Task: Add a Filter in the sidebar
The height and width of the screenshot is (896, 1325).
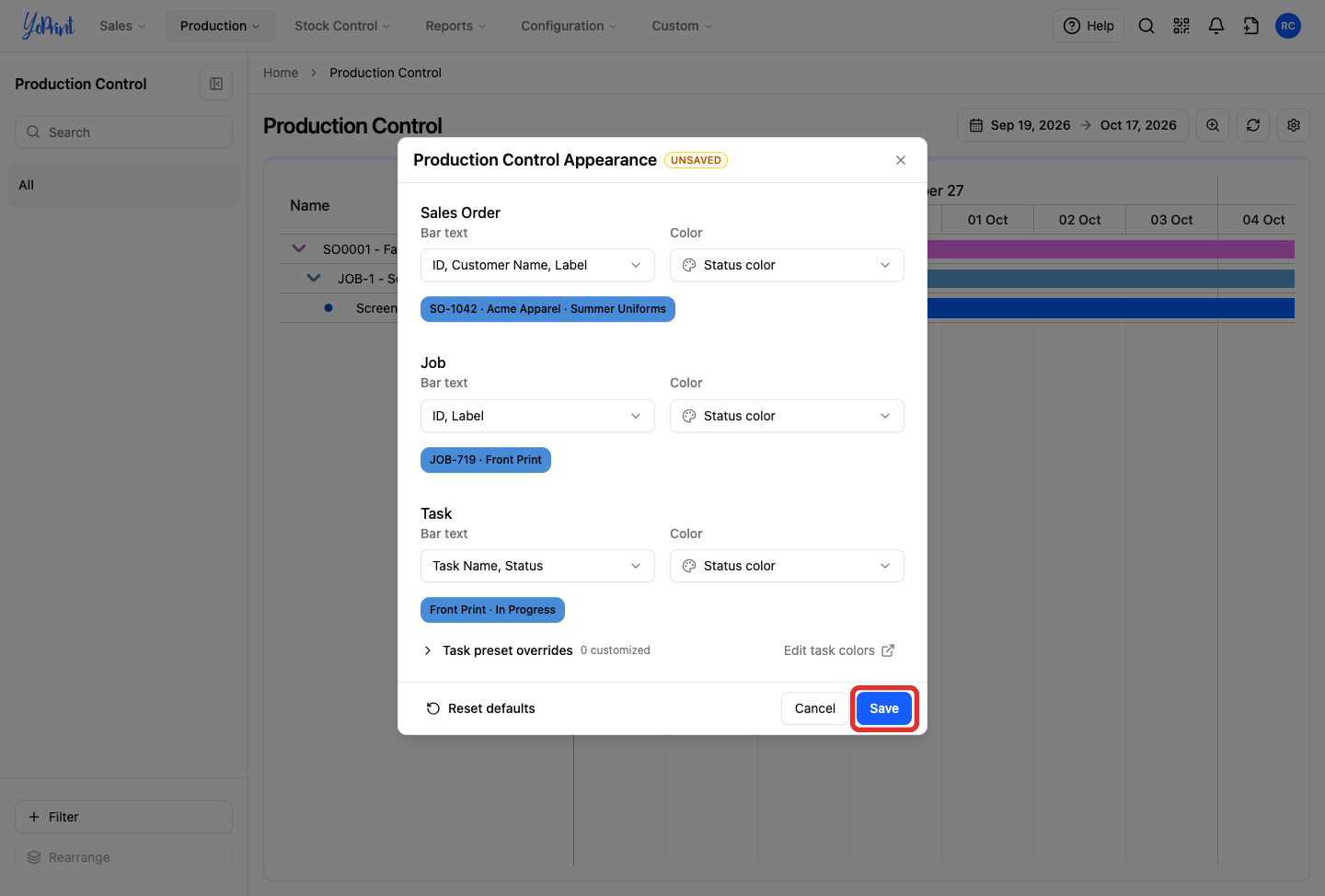Action: point(123,817)
